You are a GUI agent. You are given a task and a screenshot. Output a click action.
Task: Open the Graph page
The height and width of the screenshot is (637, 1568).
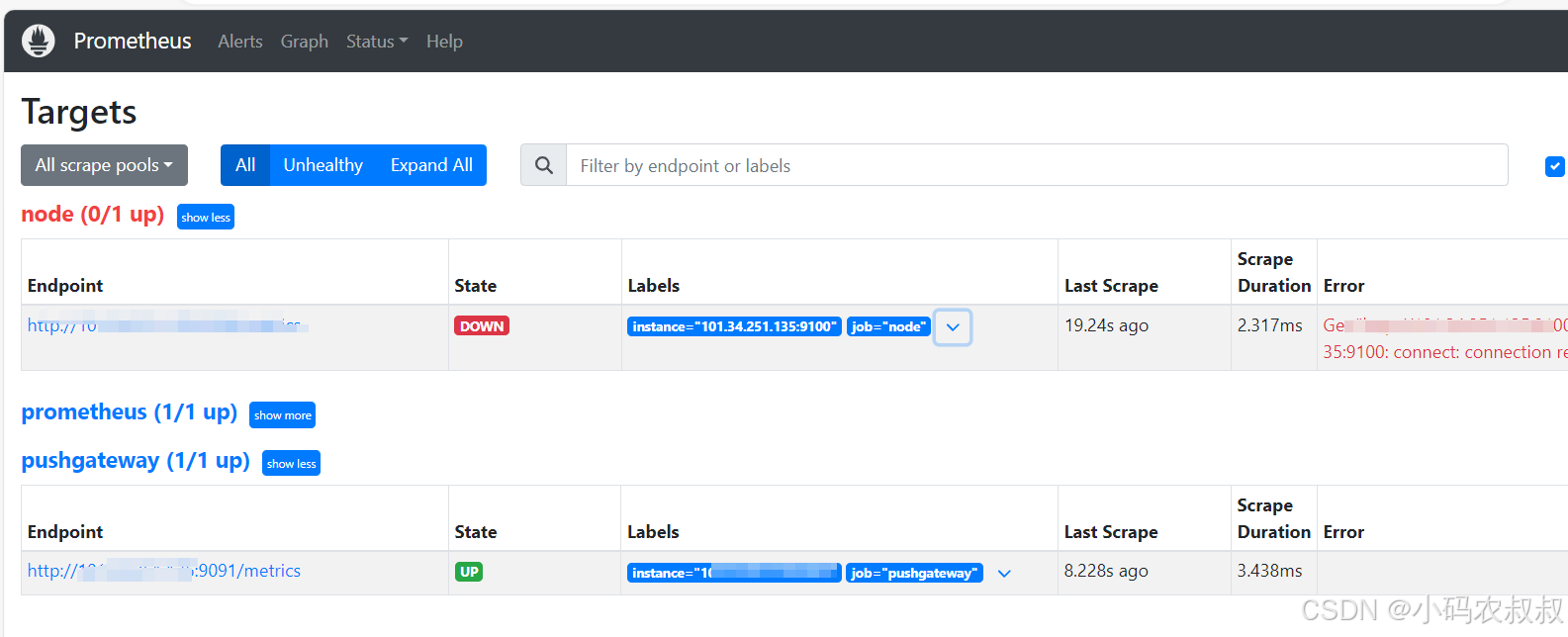click(x=305, y=42)
